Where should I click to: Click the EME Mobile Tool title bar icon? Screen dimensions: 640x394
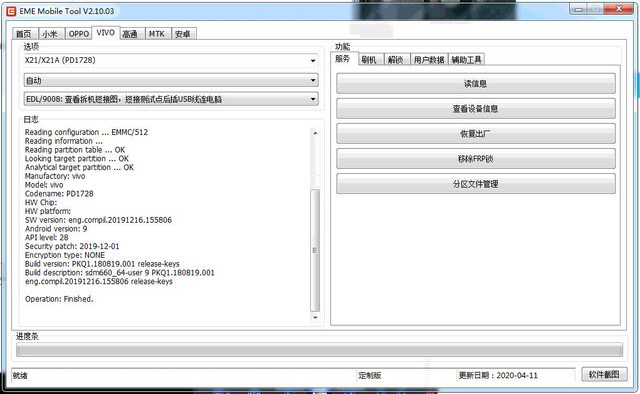pos(11,11)
